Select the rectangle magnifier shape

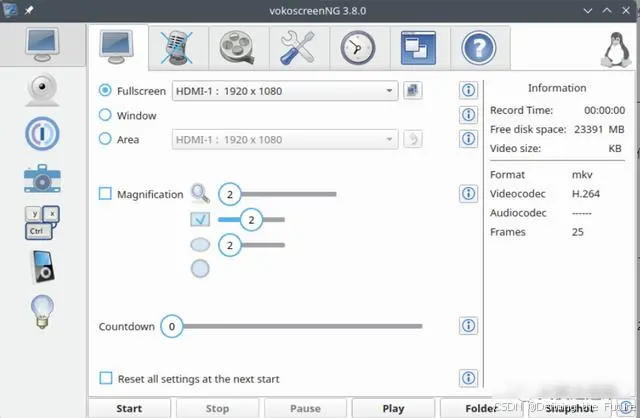(200, 220)
